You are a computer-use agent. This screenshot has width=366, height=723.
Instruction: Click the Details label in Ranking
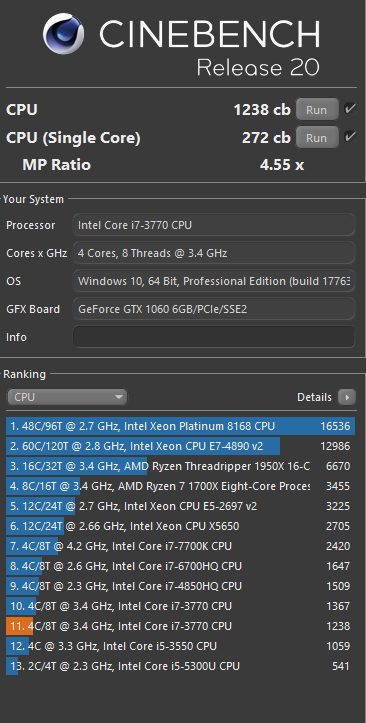click(x=314, y=397)
